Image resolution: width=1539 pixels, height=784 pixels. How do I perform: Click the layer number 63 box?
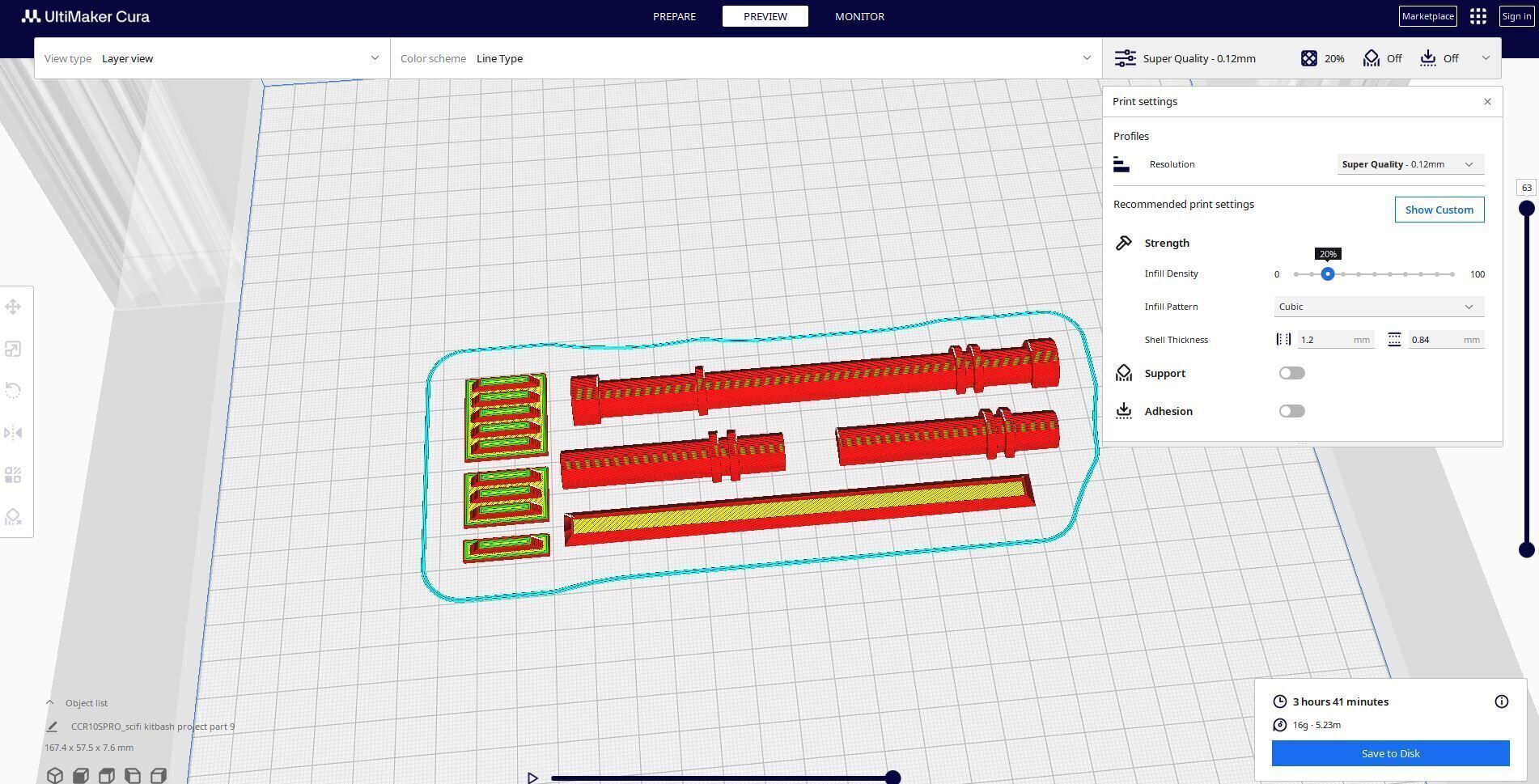[1527, 188]
